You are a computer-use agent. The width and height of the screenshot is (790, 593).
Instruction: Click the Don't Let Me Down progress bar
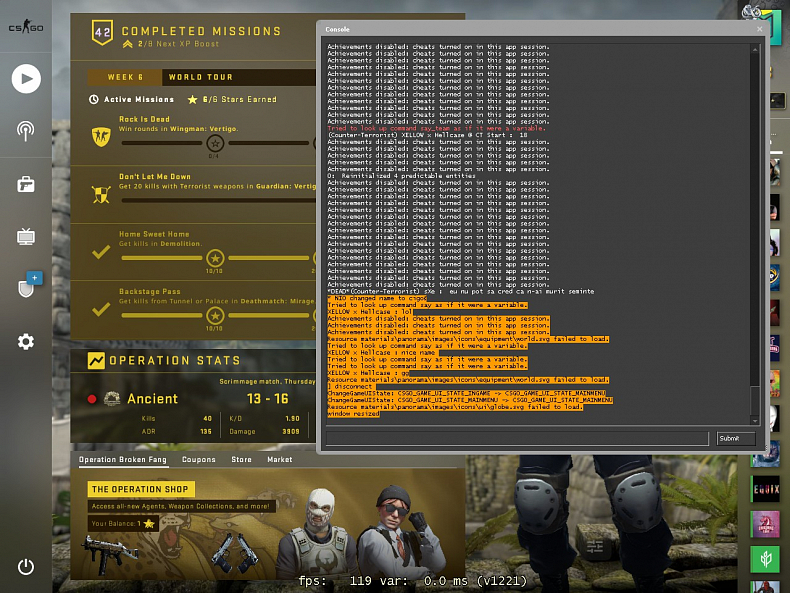218,201
